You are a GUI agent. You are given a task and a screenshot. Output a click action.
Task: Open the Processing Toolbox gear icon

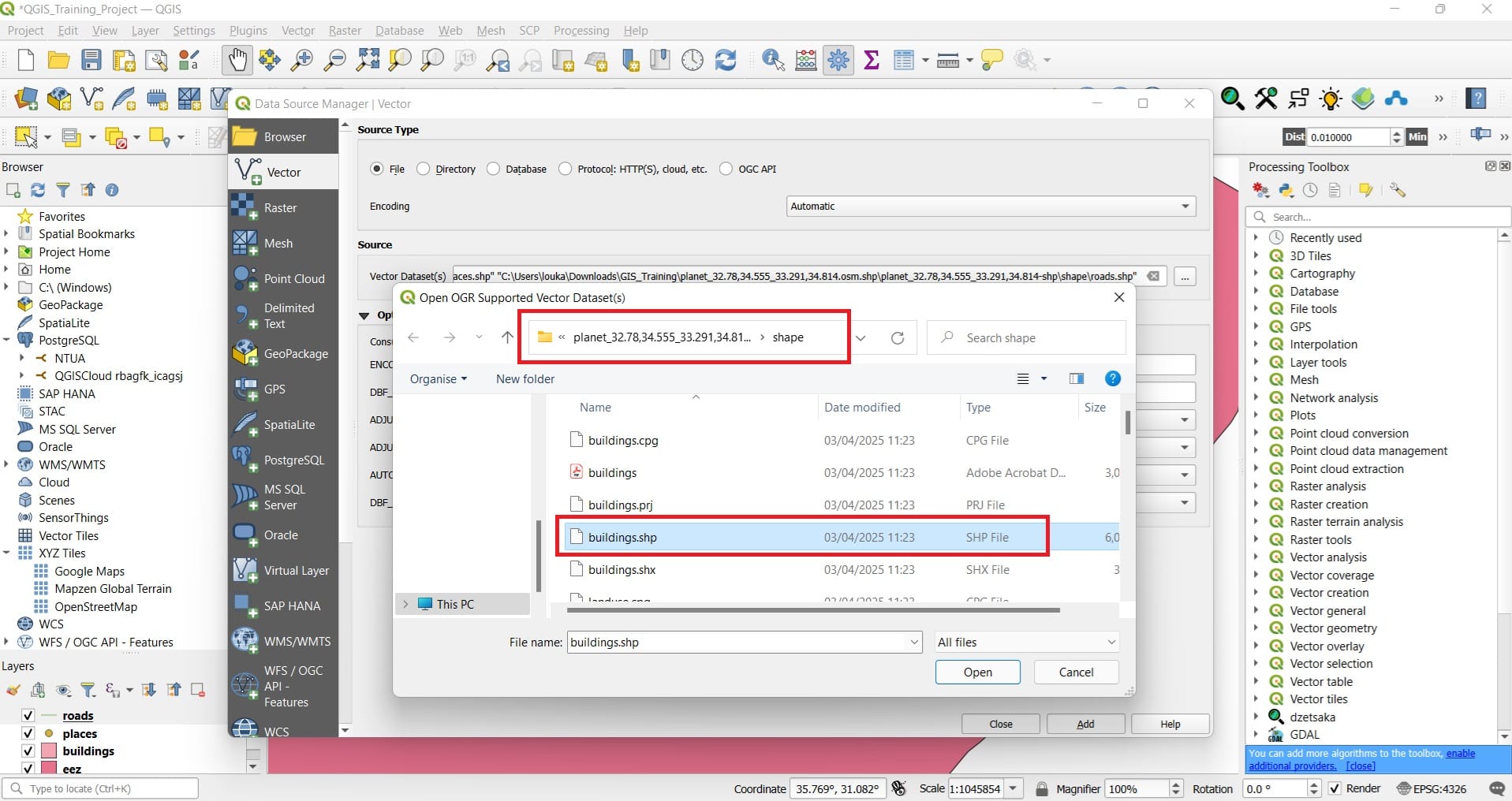coord(838,60)
